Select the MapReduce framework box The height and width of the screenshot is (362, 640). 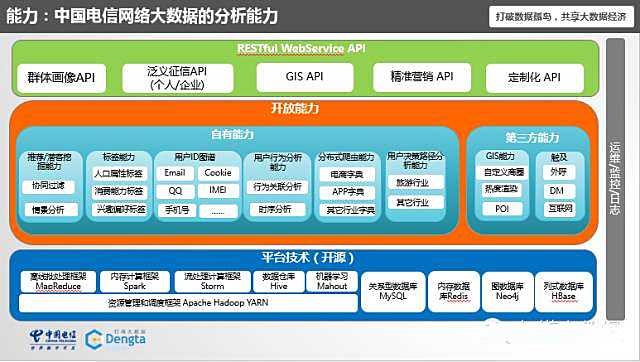click(58, 282)
